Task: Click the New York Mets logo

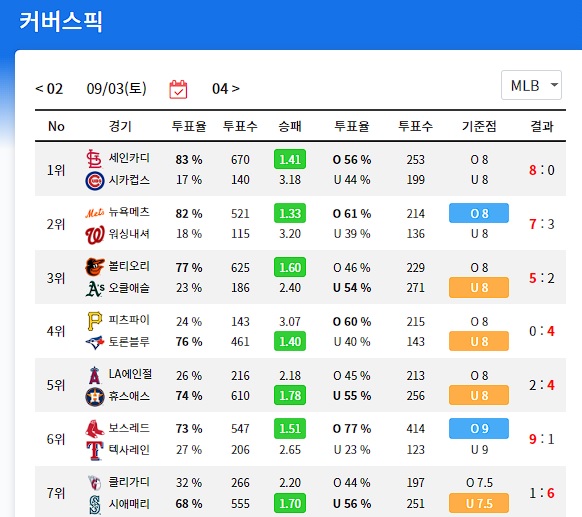Action: 95,213
